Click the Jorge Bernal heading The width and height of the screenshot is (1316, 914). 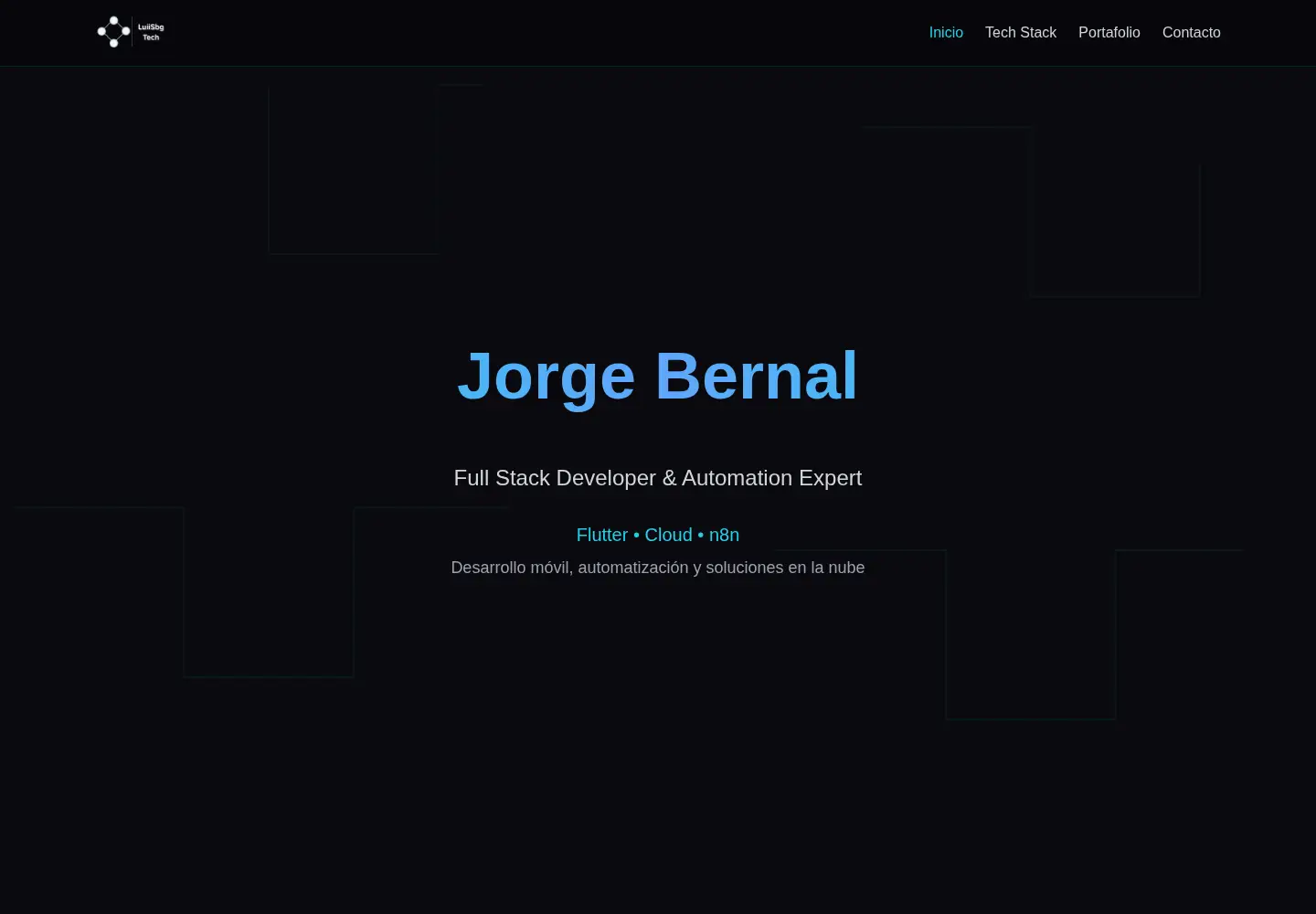tap(658, 376)
